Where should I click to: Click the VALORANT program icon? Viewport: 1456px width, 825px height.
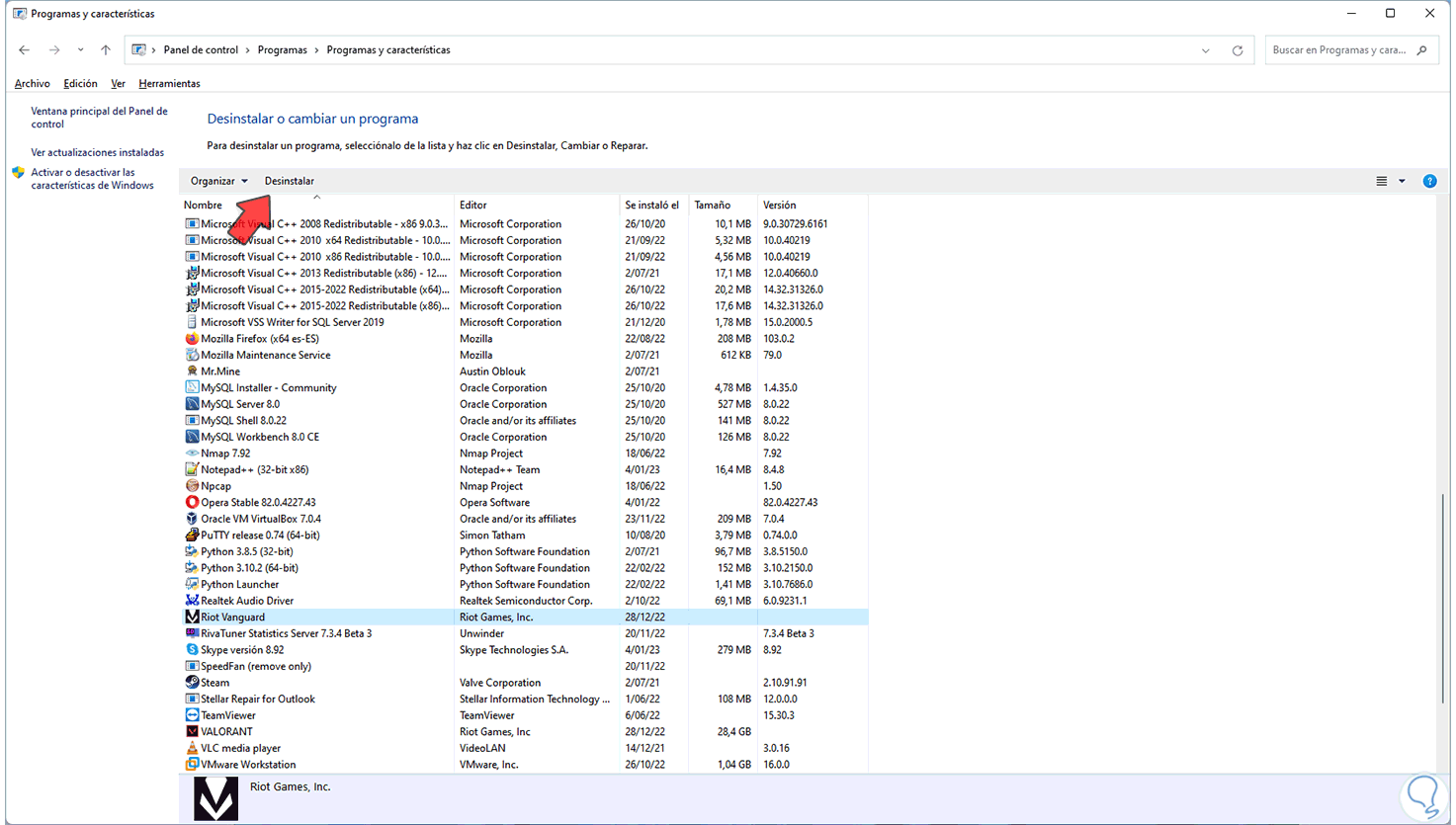pos(192,732)
